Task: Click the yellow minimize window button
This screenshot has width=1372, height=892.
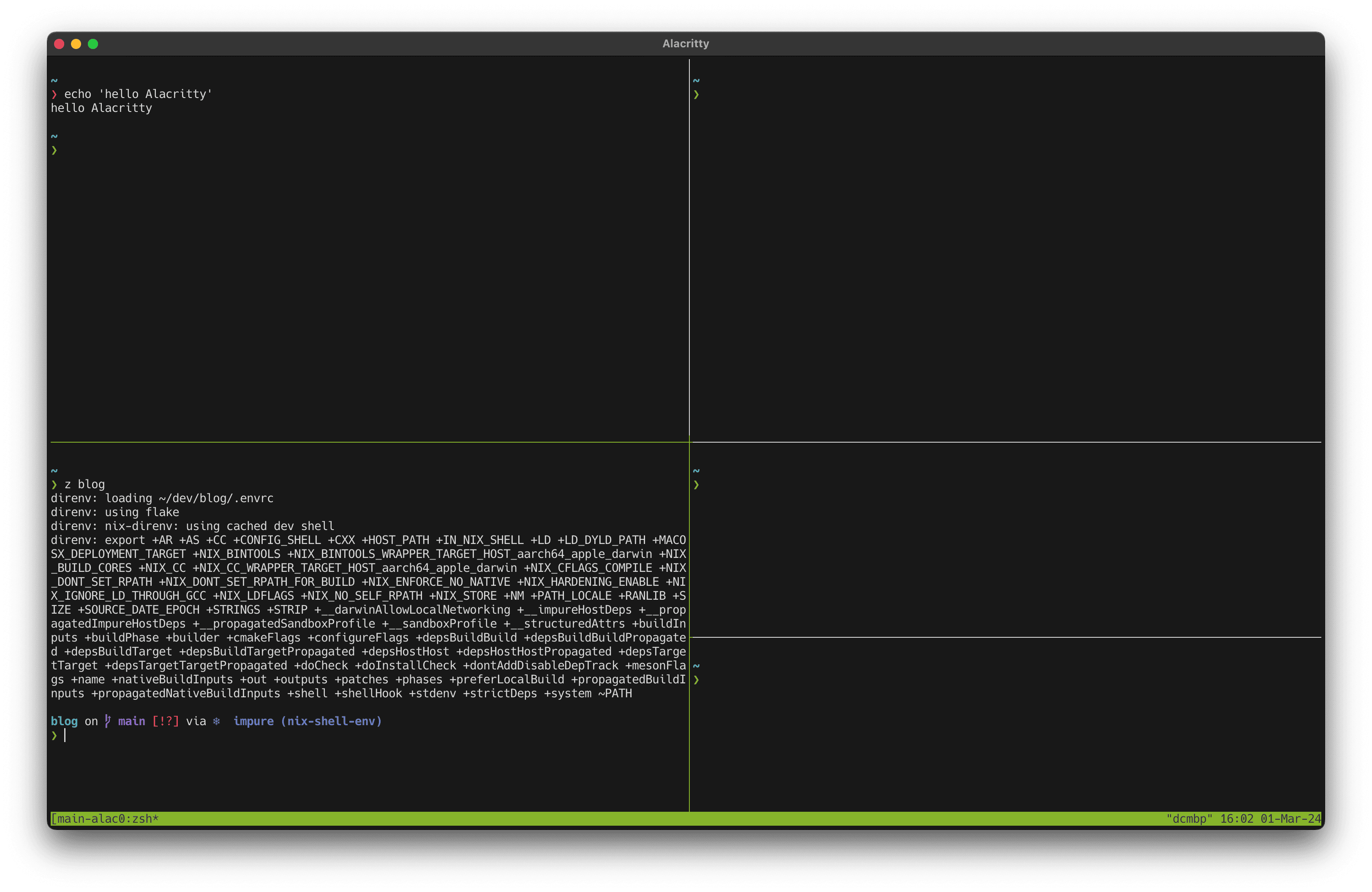Action: click(76, 44)
